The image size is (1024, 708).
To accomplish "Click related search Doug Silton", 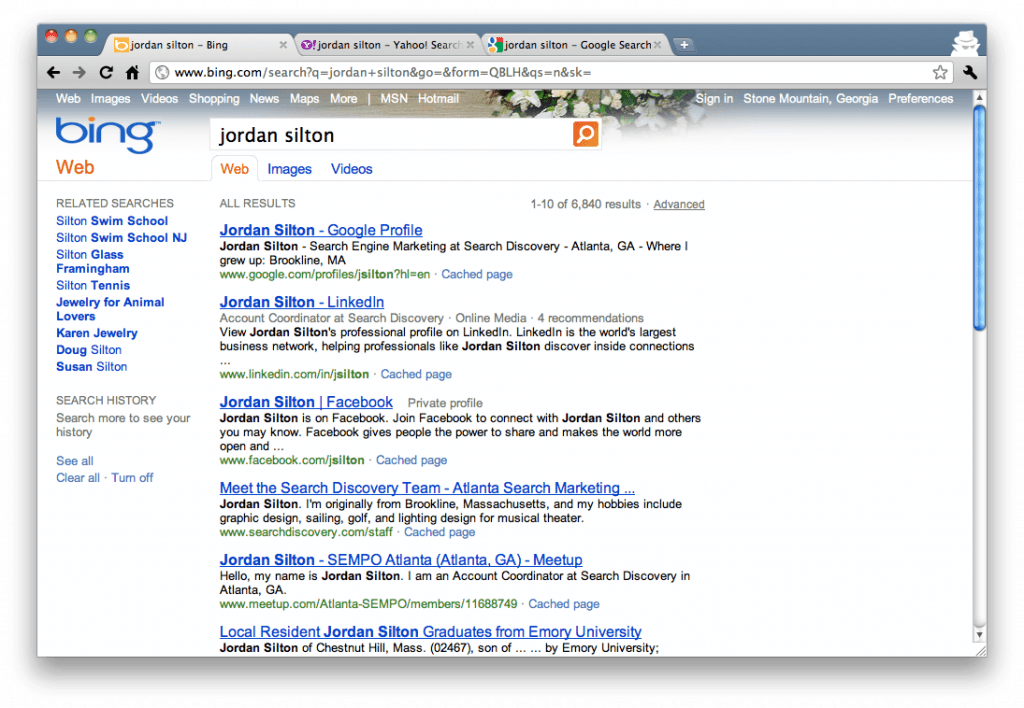I will coord(89,350).
